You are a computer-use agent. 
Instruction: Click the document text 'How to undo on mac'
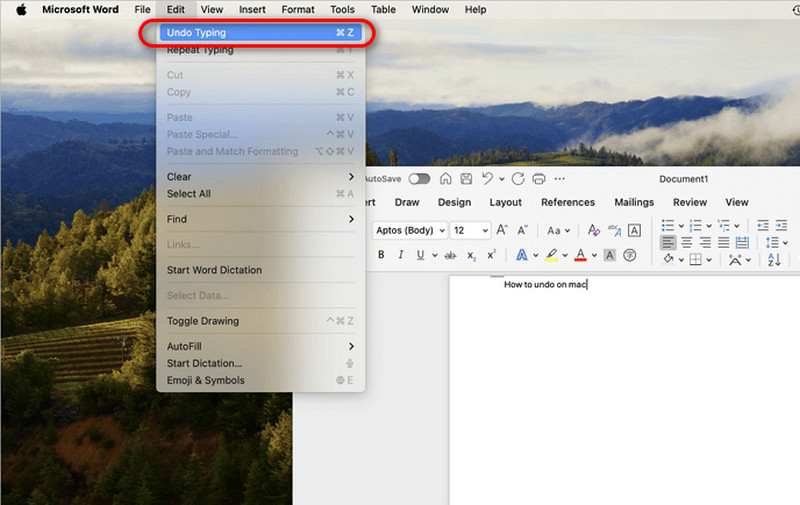545,285
